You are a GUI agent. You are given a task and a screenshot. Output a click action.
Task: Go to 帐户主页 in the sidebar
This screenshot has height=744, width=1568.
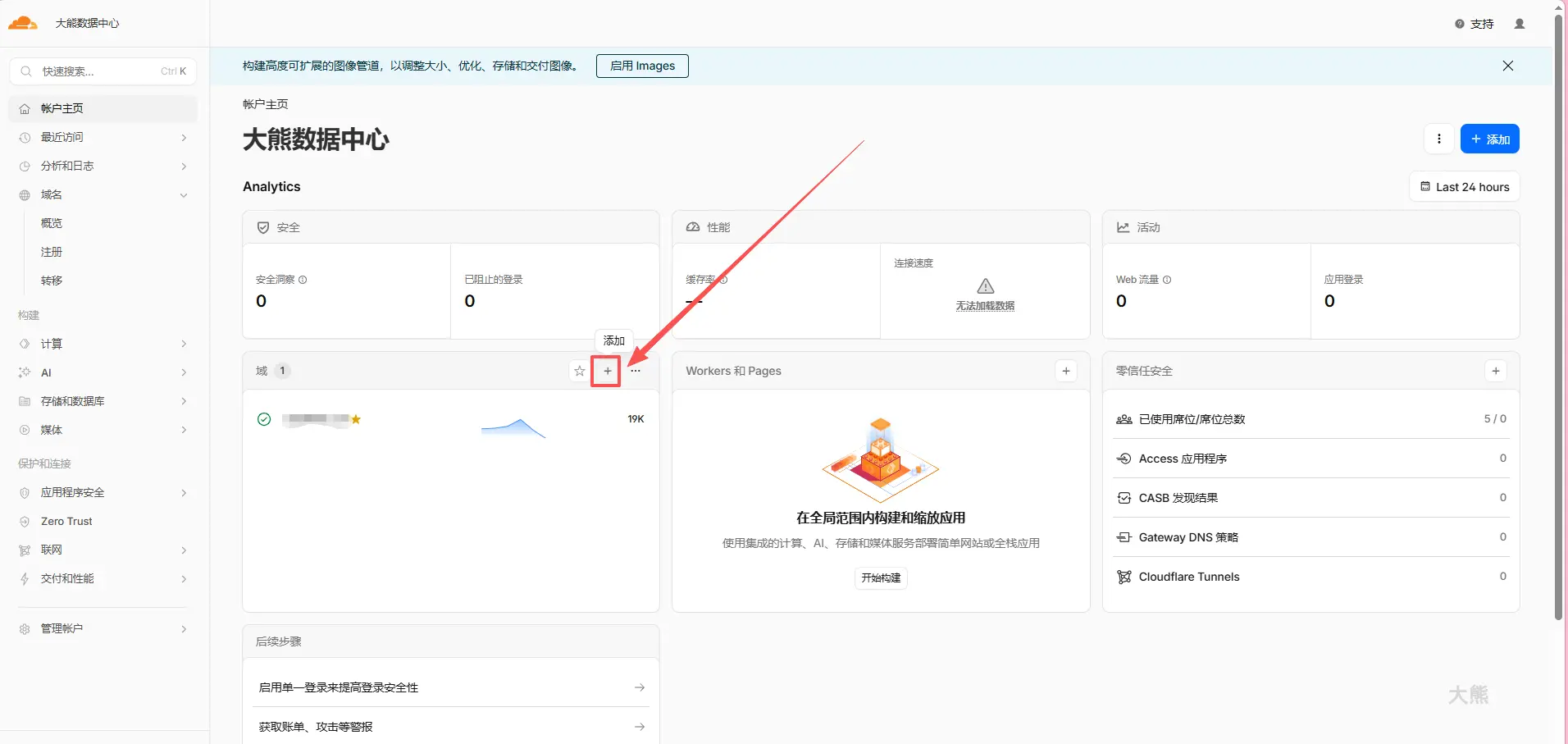[62, 108]
